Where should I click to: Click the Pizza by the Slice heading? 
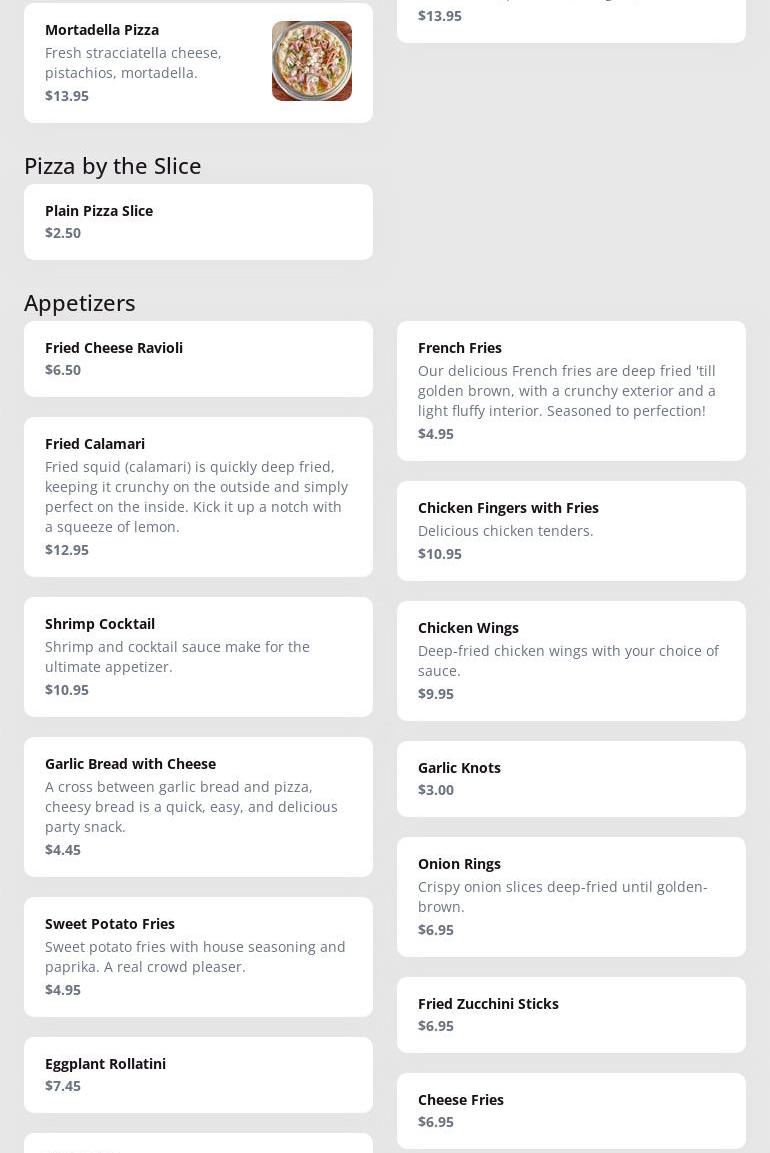click(113, 165)
